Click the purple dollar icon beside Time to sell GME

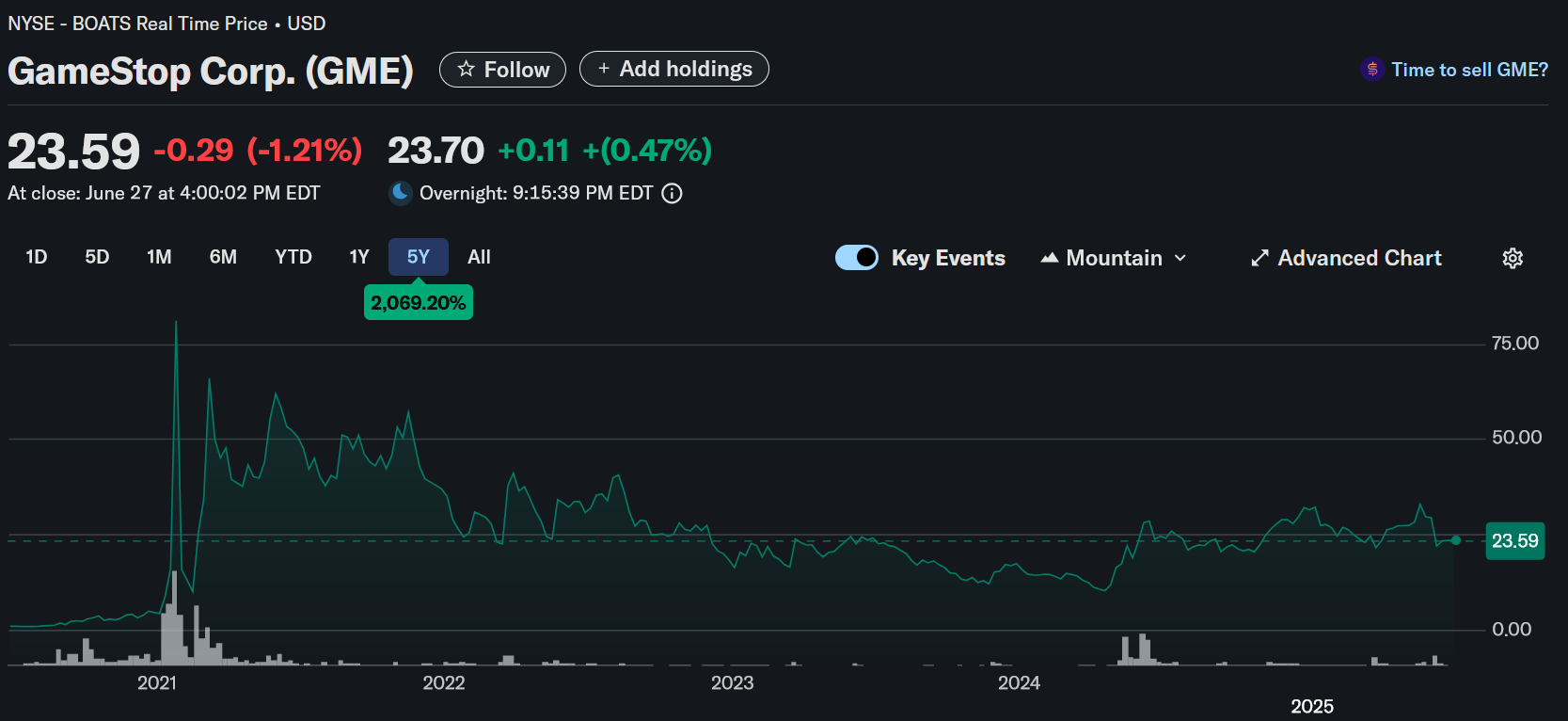[1372, 69]
